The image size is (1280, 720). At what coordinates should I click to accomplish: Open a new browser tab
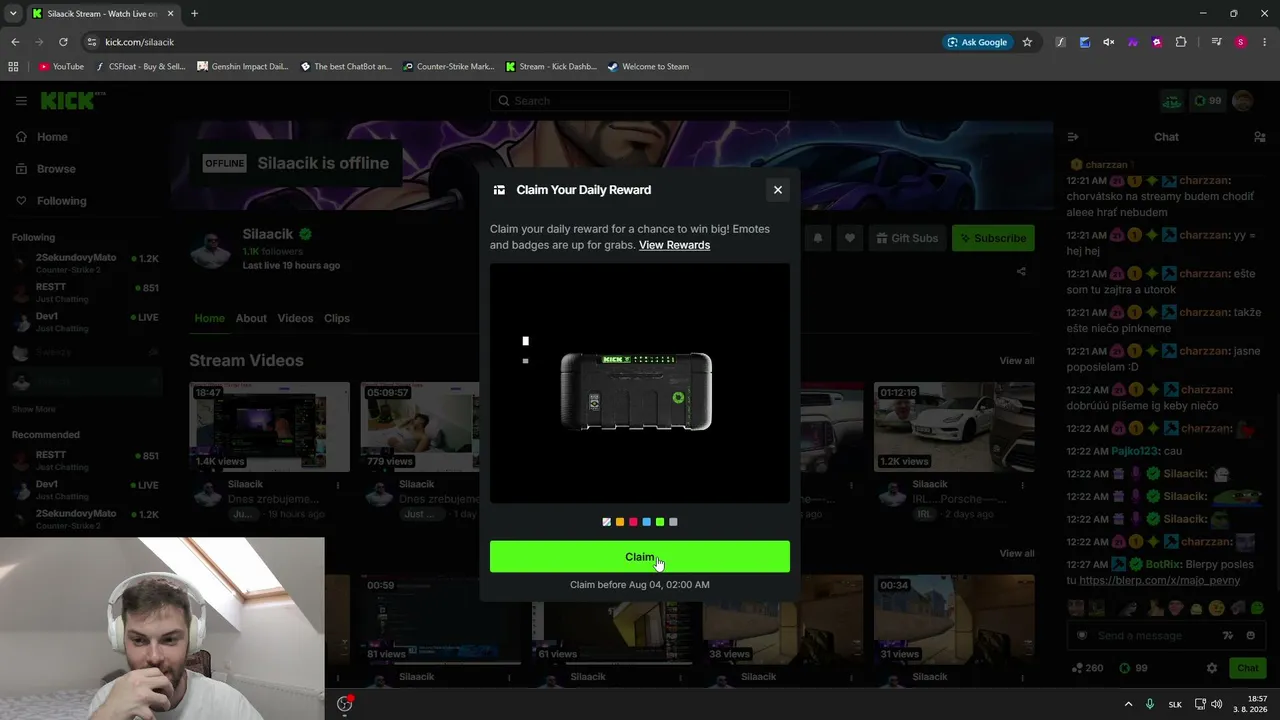pos(194,14)
